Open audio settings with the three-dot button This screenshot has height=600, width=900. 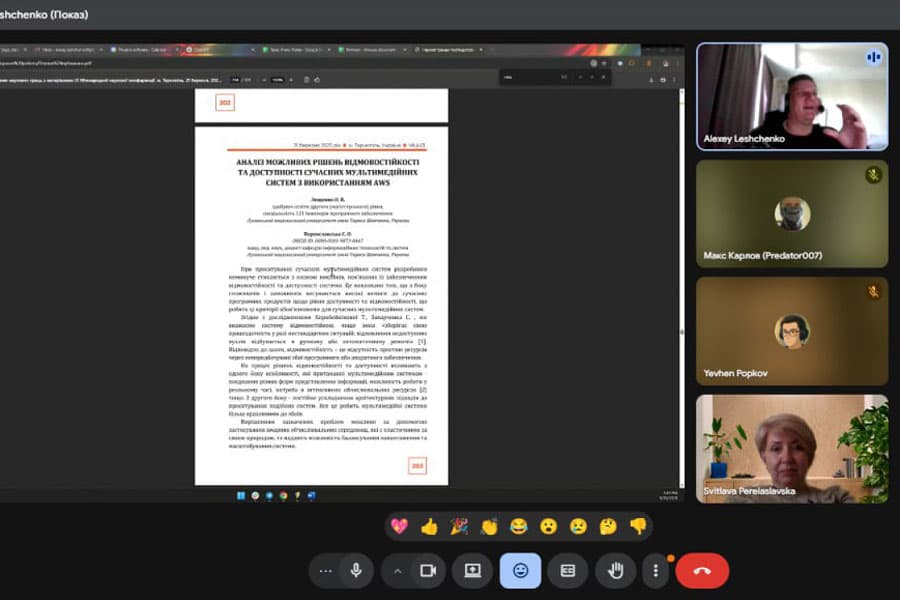(325, 570)
